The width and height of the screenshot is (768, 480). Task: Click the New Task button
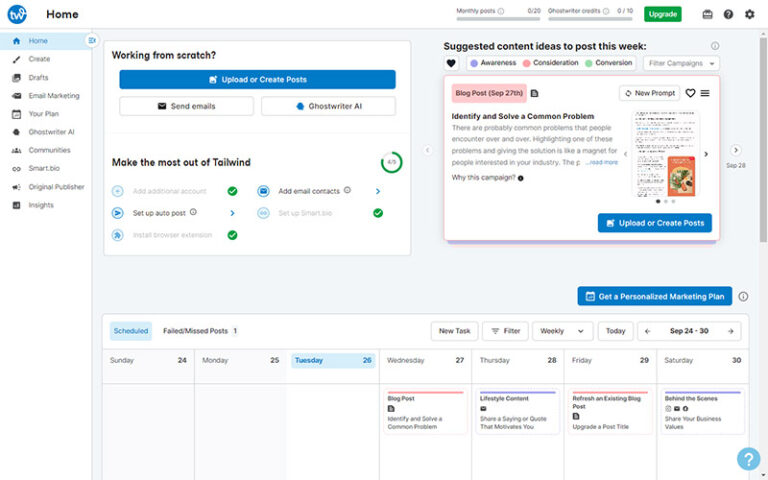pyautogui.click(x=454, y=331)
